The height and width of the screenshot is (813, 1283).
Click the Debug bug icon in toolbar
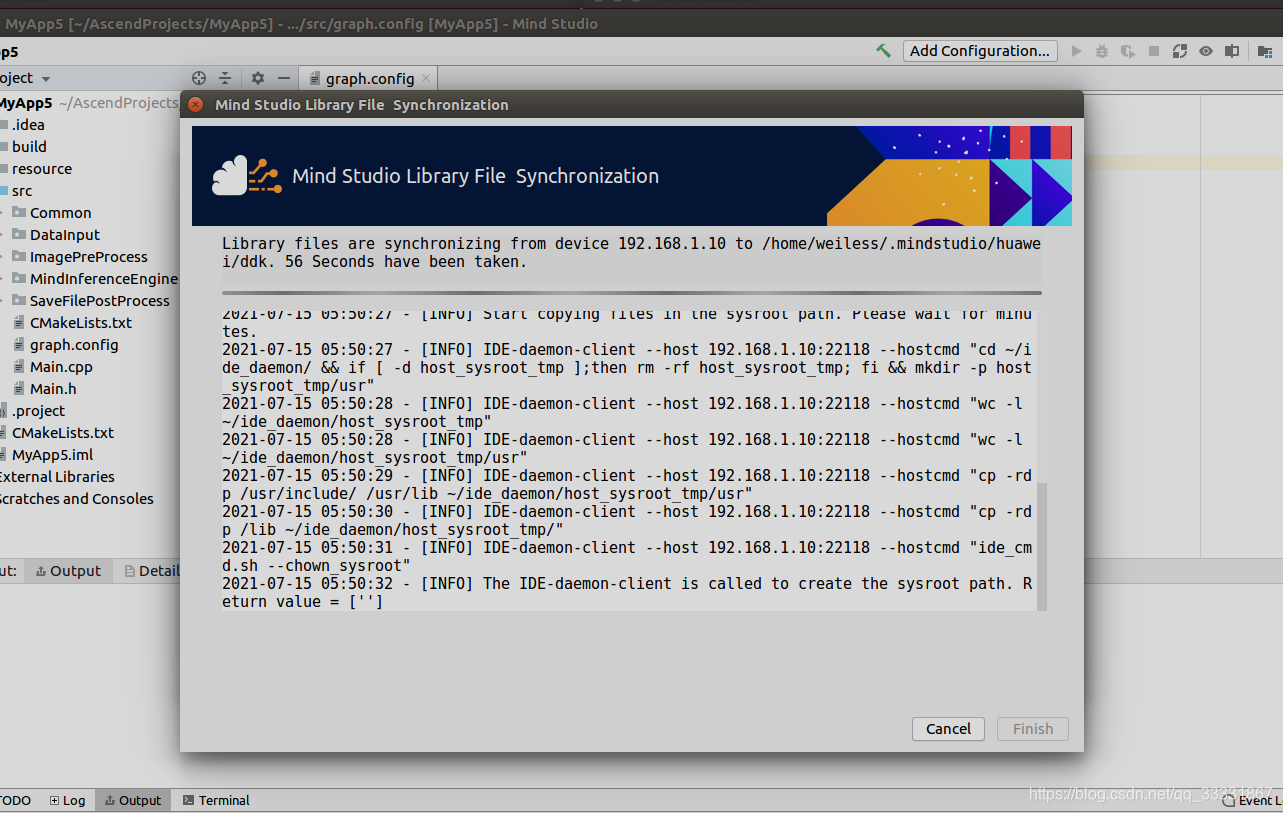click(1102, 51)
